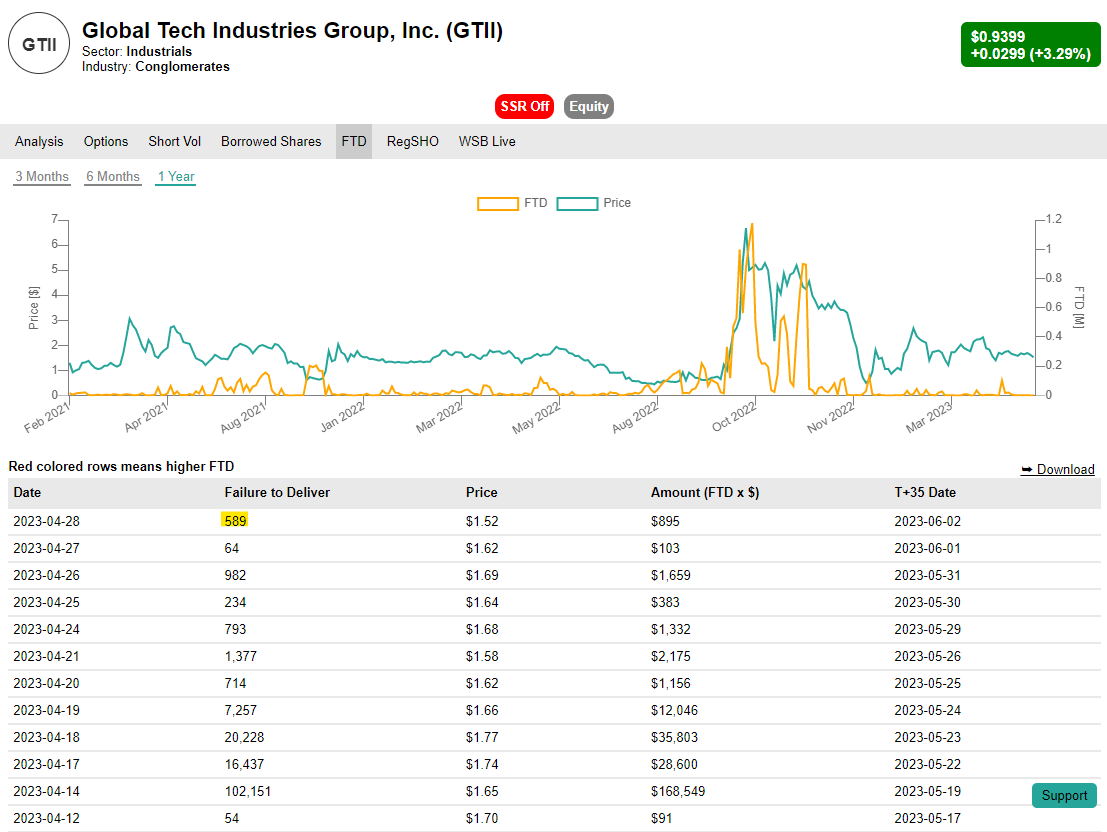Toggle the FTD series in the chart legend
This screenshot has width=1107, height=832.
513,203
